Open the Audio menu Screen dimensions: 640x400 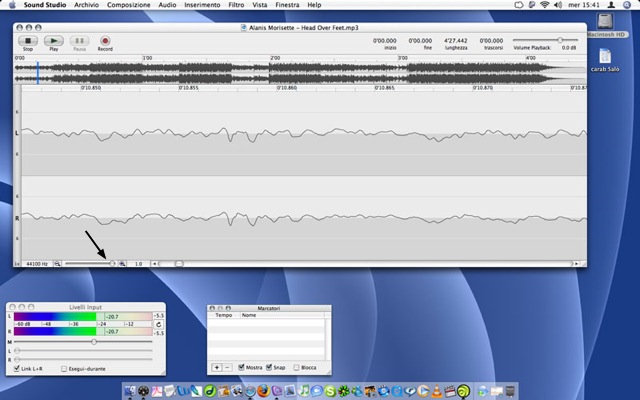[x=167, y=5]
